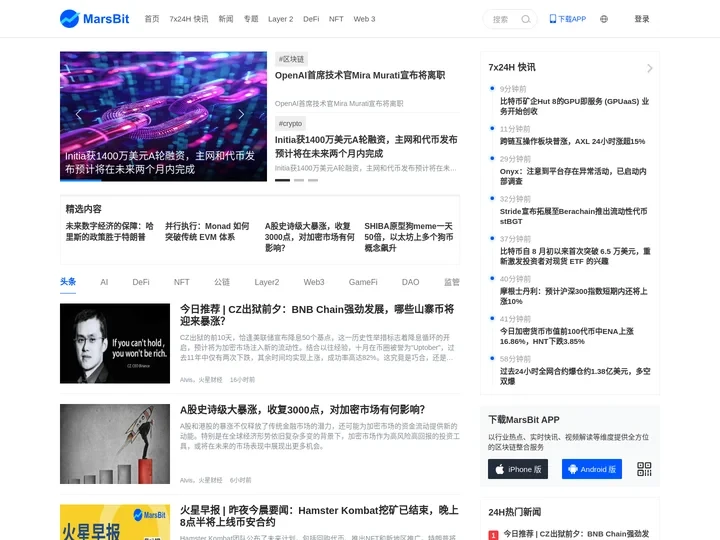Expand the 7x24H 快讯 panel arrow

[649, 68]
